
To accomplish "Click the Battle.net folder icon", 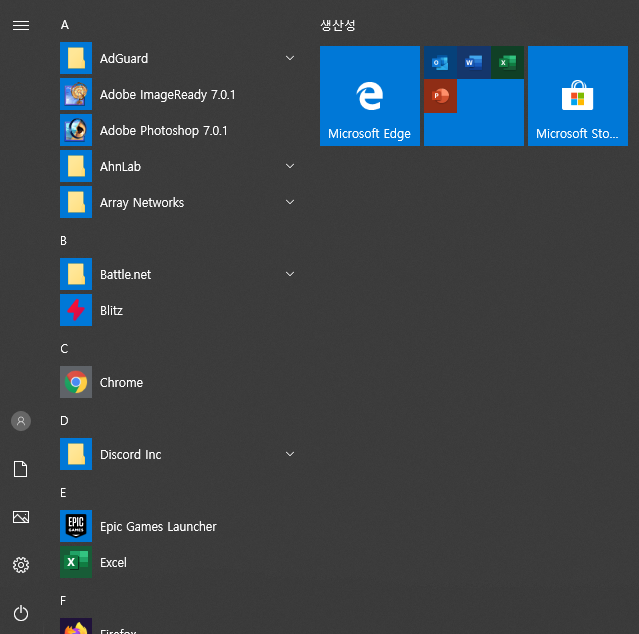I will tap(76, 274).
